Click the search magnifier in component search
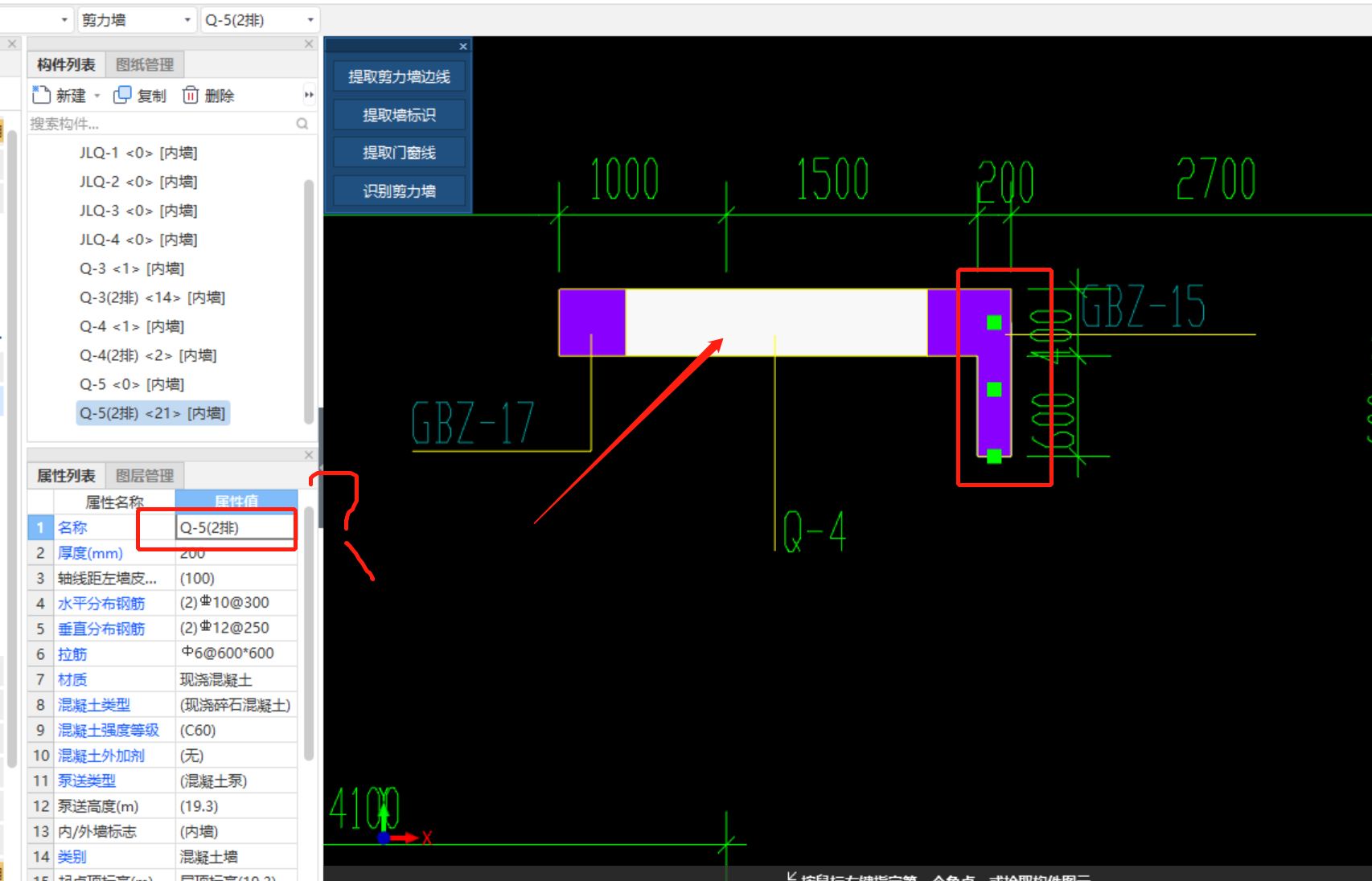 click(x=302, y=124)
